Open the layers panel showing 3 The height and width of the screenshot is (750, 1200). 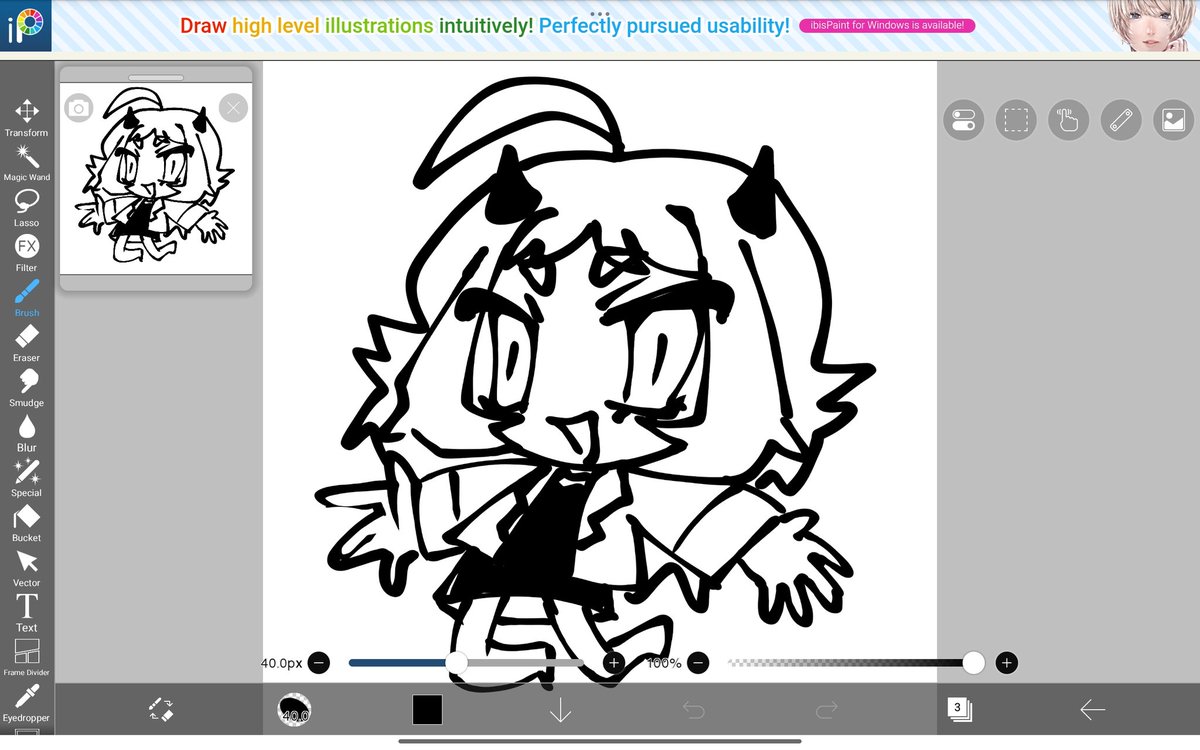(959, 709)
